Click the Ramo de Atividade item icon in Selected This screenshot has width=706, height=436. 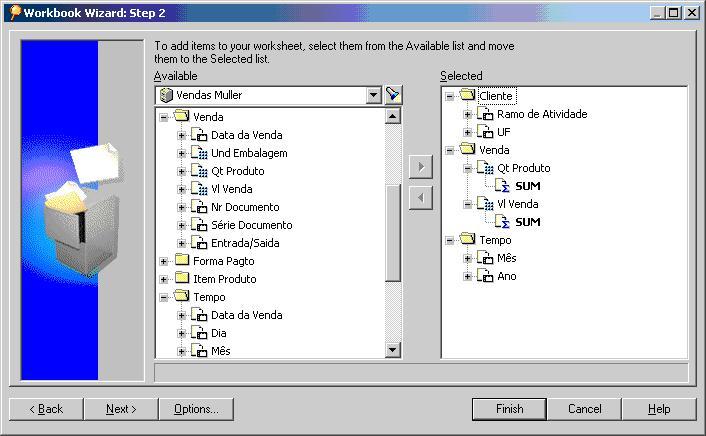[x=485, y=114]
